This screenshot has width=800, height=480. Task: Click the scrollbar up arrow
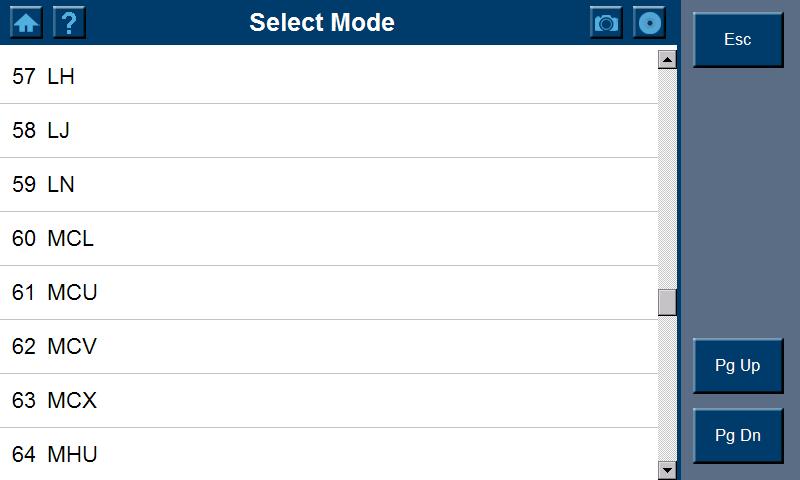pyautogui.click(x=667, y=60)
